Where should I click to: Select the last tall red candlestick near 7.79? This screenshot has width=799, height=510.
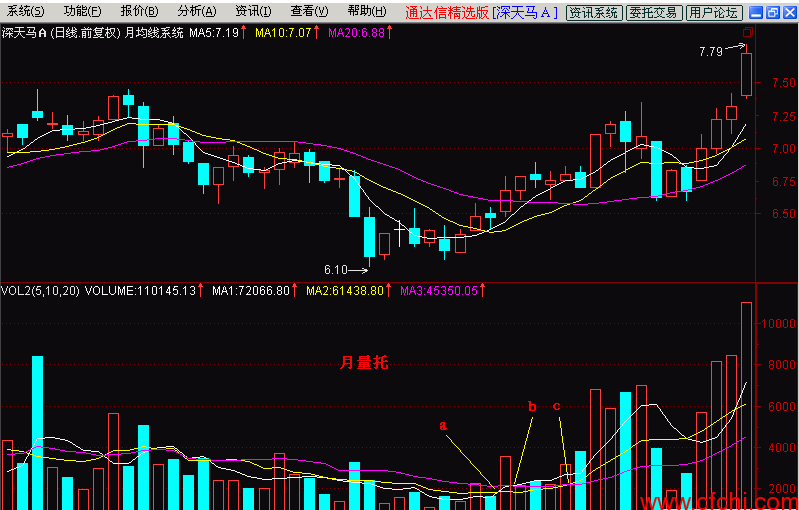pos(746,74)
